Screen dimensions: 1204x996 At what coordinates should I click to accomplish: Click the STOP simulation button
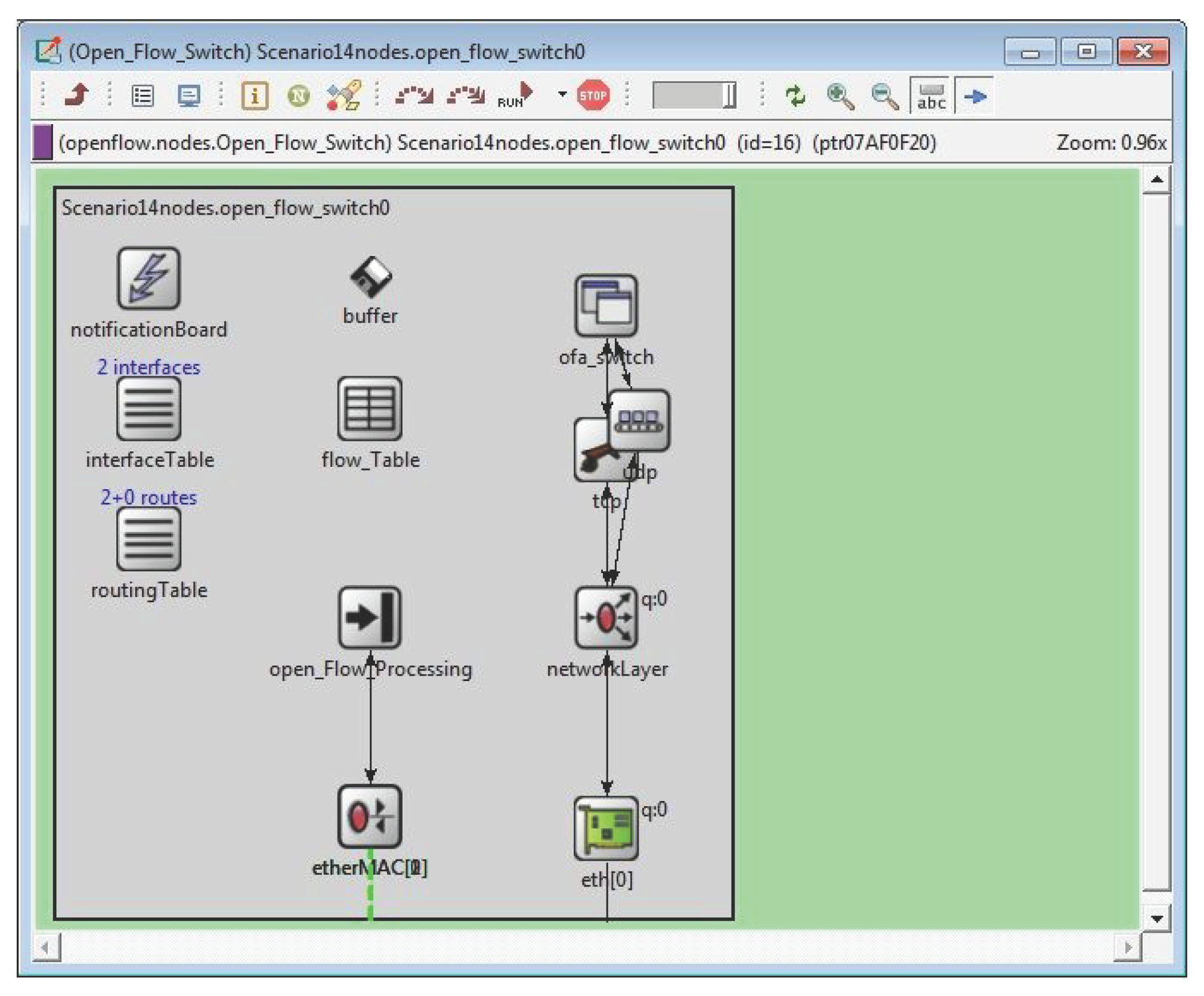[x=593, y=95]
